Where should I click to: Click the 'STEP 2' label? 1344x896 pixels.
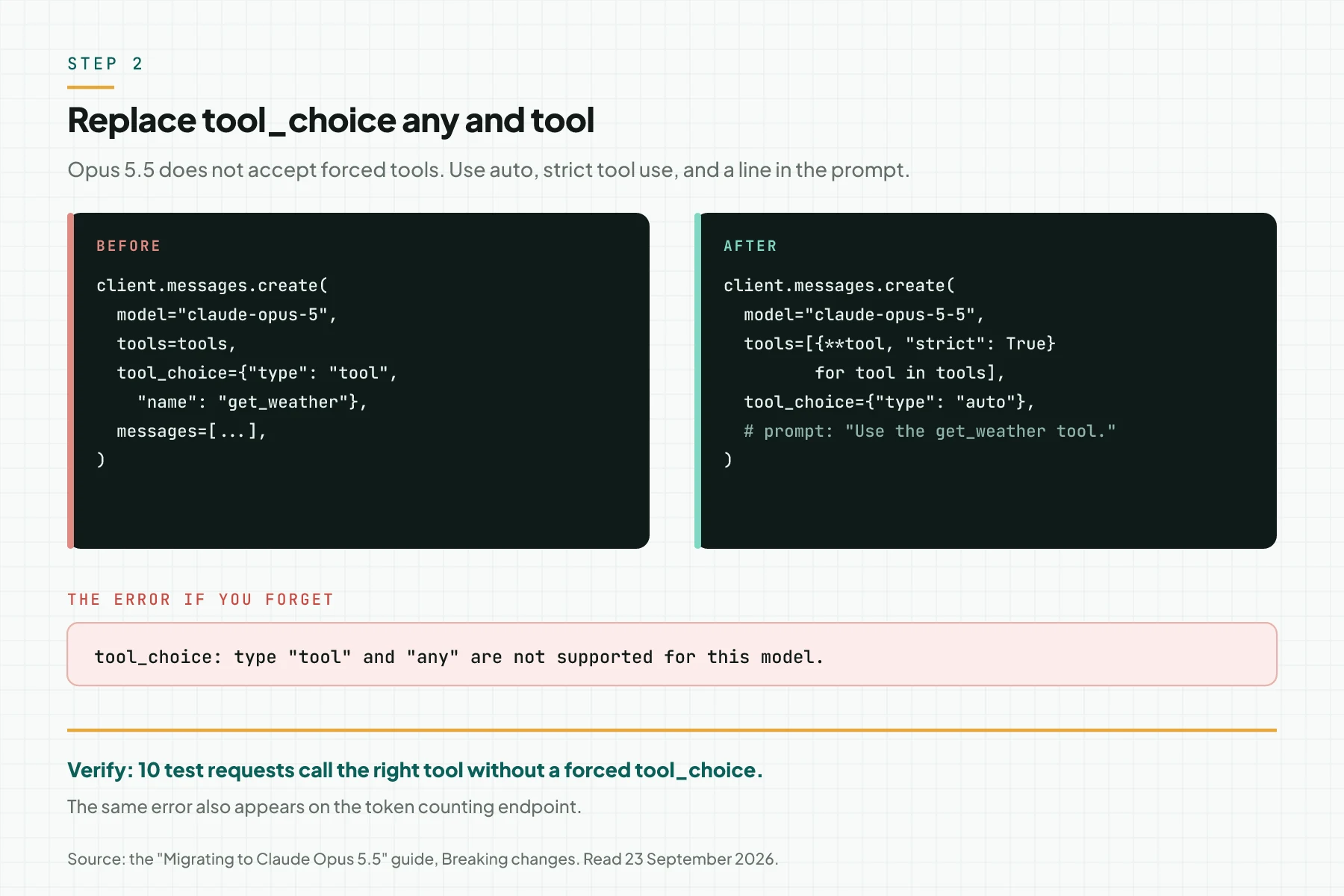[105, 63]
